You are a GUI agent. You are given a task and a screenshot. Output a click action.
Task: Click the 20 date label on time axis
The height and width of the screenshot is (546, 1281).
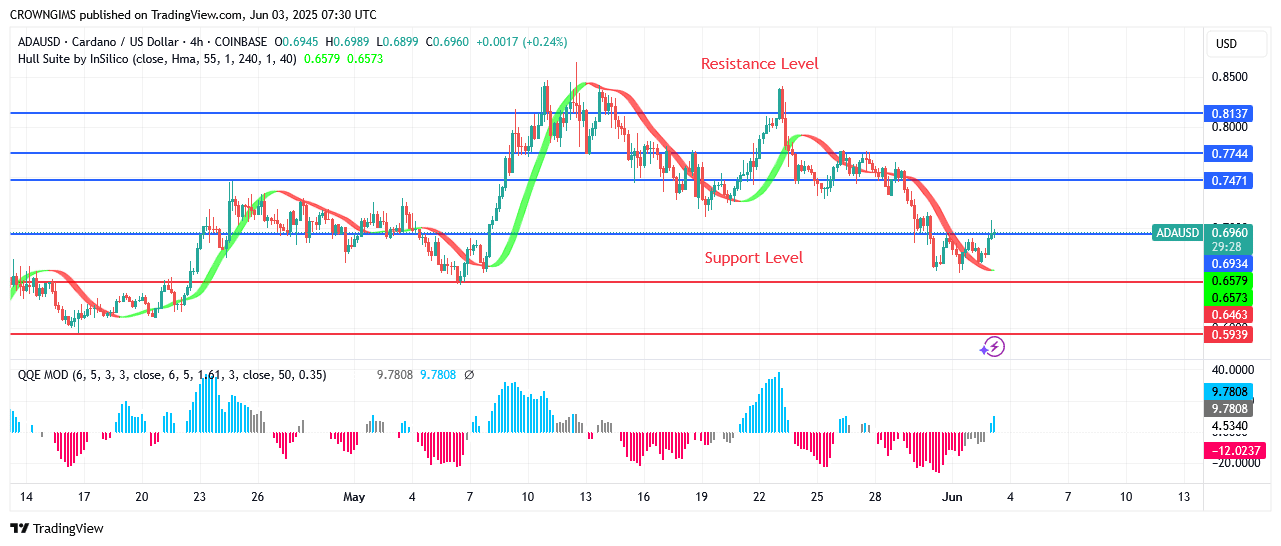pyautogui.click(x=141, y=497)
